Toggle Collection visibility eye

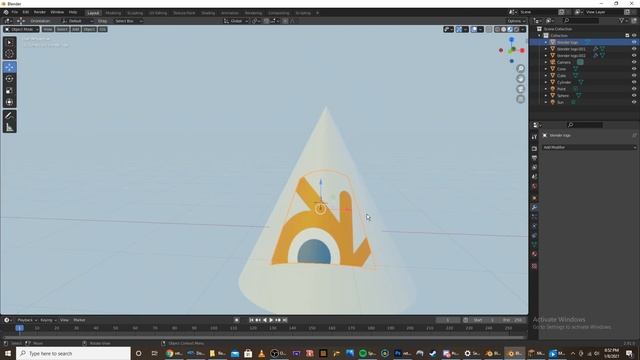click(634, 36)
